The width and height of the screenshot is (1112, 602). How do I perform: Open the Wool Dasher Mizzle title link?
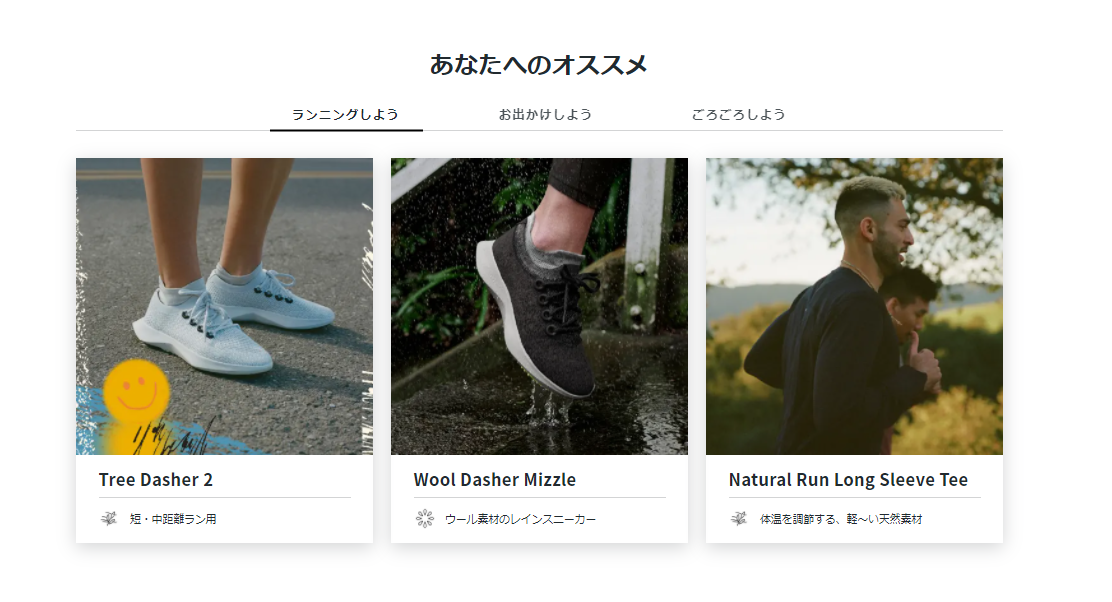pyautogui.click(x=494, y=480)
